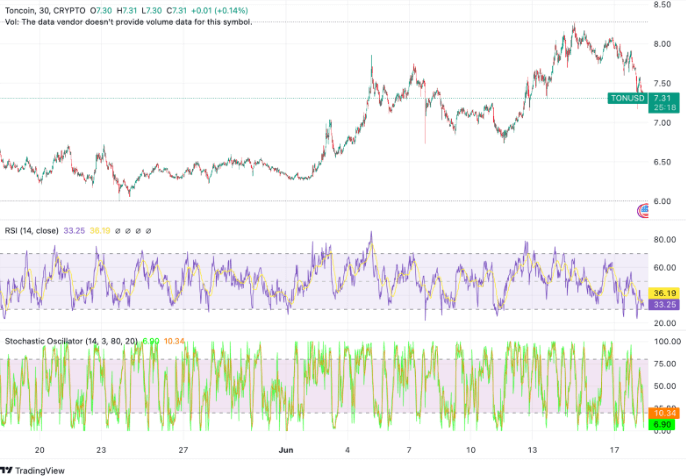686x476 pixels.
Task: Open the Stochastic Oscillator (14, 3, 80, 20) legend
Action: [71, 341]
